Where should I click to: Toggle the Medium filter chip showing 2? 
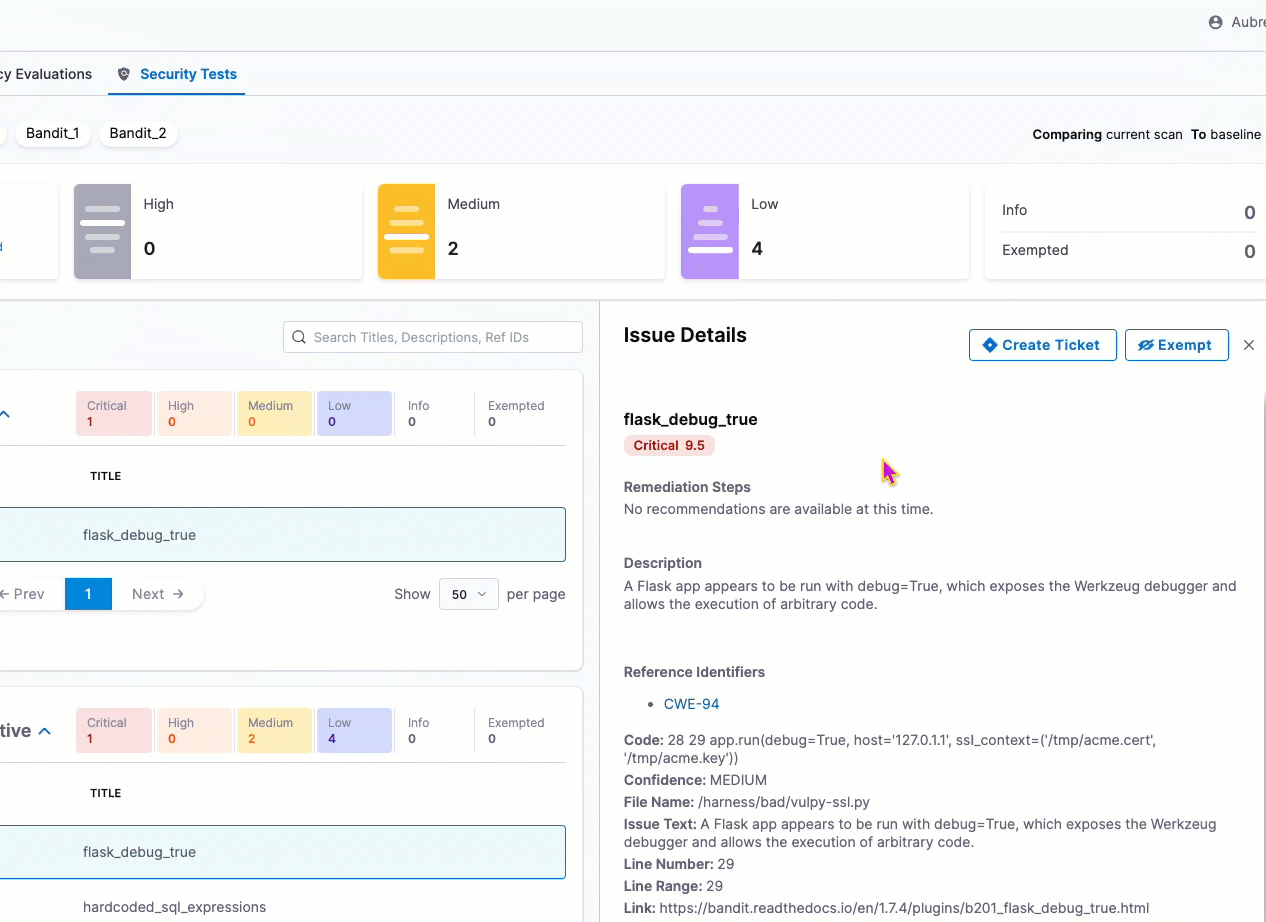coord(274,731)
